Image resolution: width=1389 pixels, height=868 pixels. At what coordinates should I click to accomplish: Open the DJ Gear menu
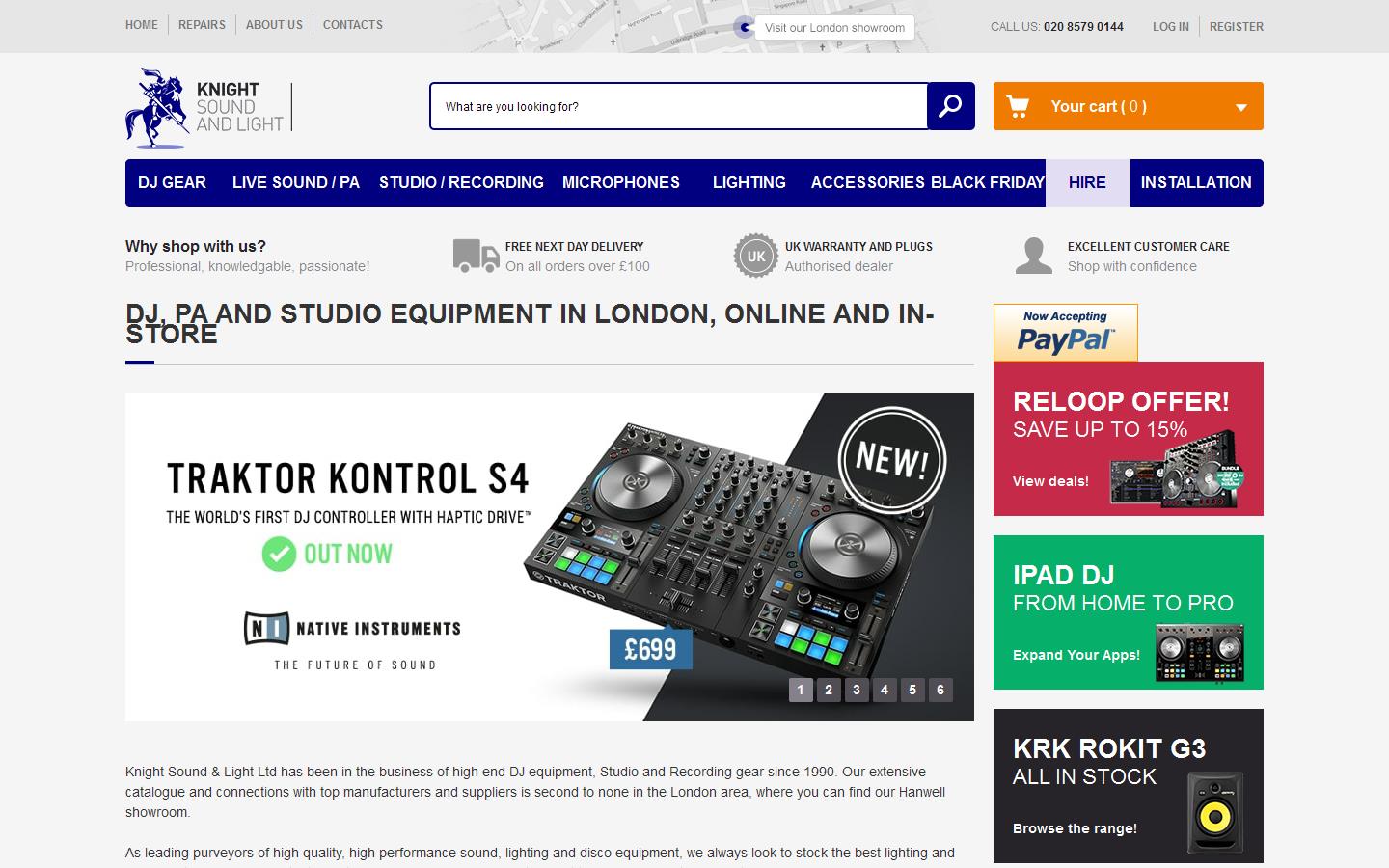pyautogui.click(x=172, y=183)
